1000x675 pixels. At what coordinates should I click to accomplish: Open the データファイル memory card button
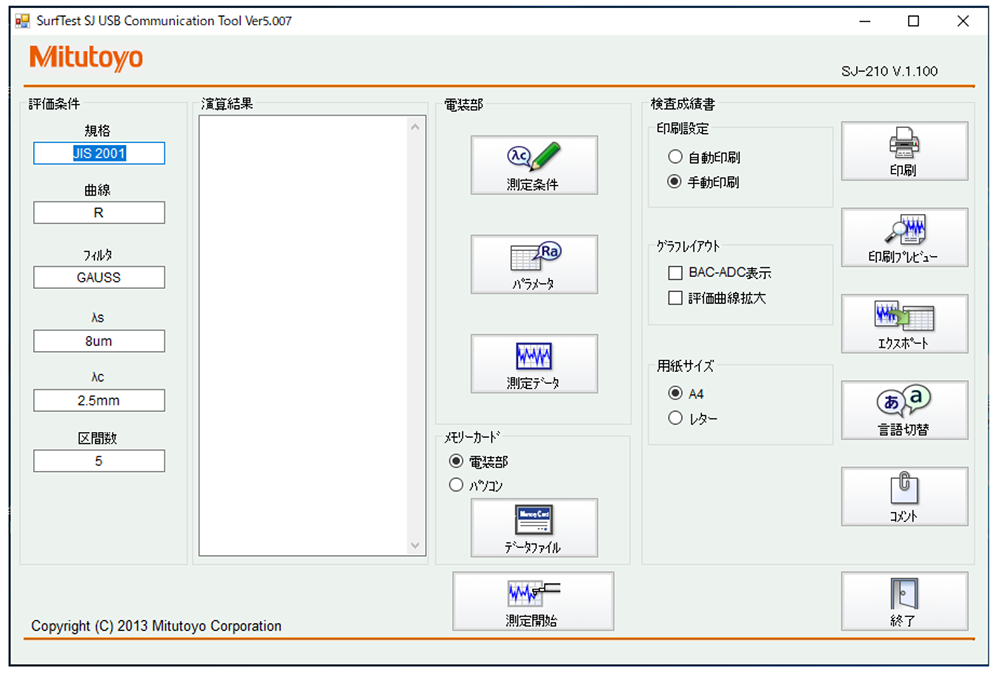(533, 528)
